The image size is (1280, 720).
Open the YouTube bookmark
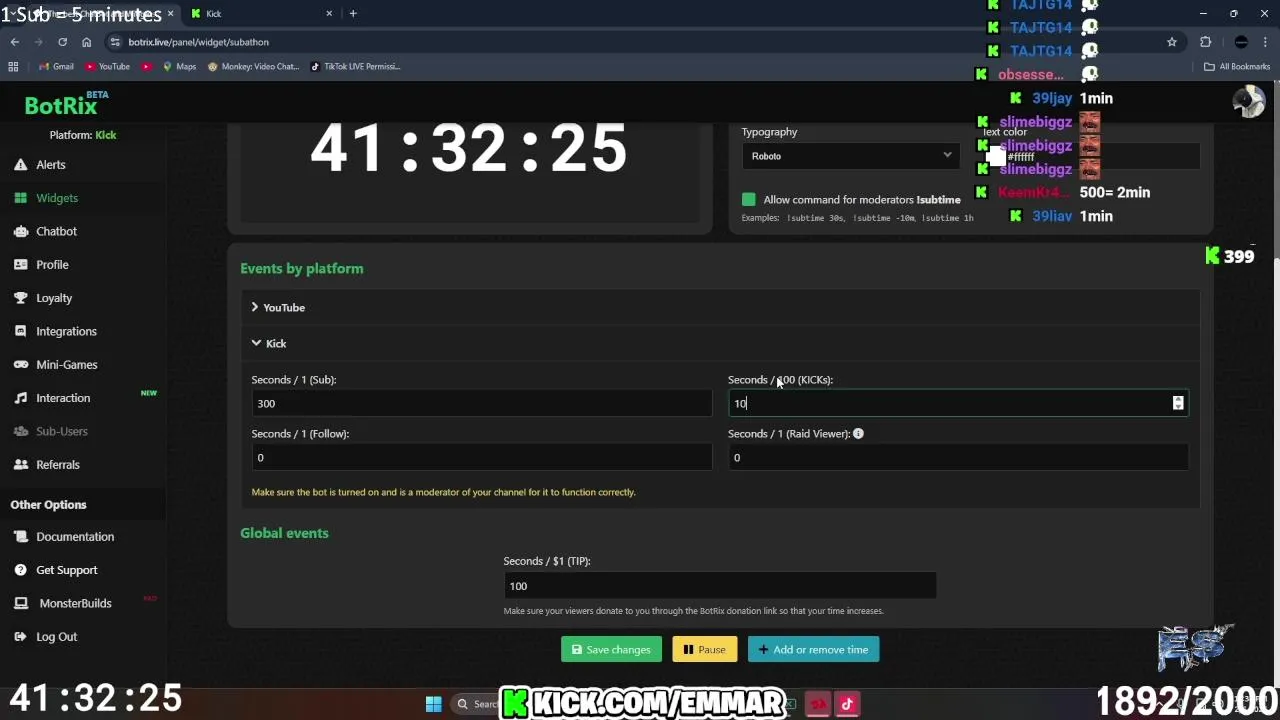point(108,66)
